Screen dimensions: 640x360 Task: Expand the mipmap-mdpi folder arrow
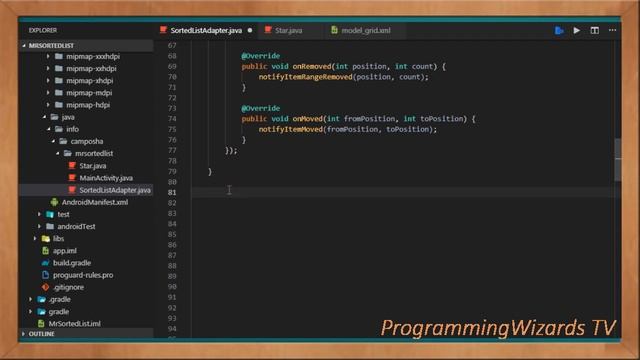[48, 93]
